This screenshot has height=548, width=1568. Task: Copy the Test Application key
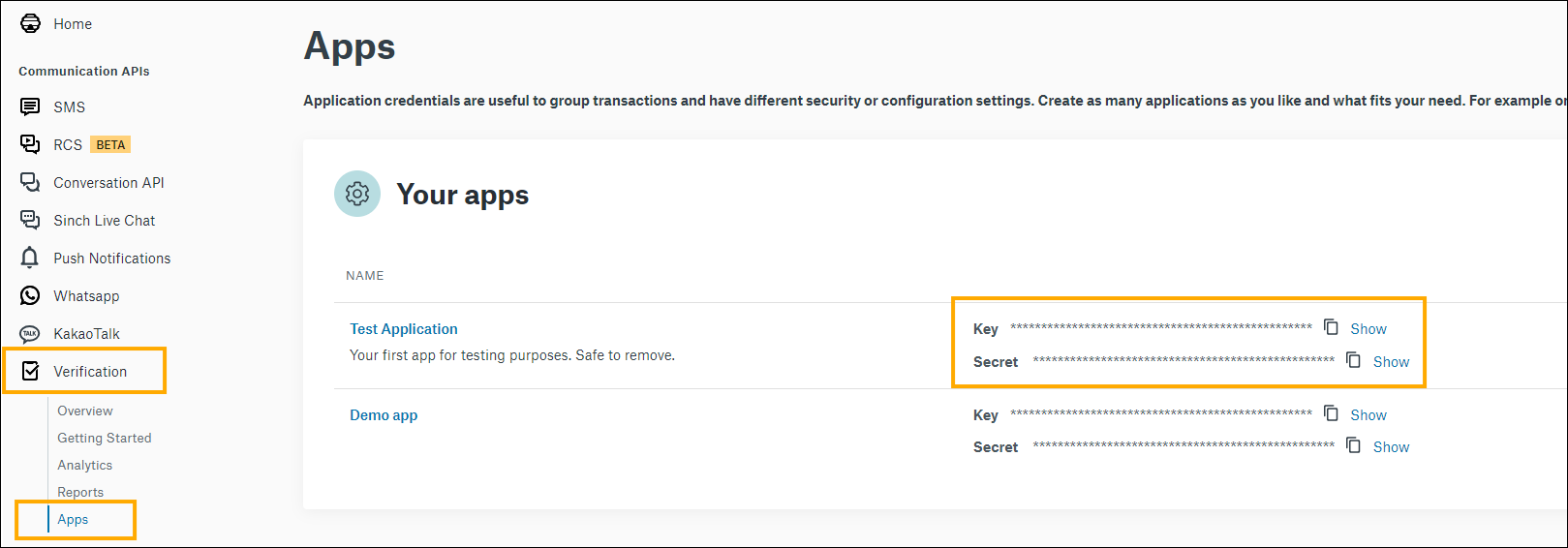pyautogui.click(x=1331, y=327)
